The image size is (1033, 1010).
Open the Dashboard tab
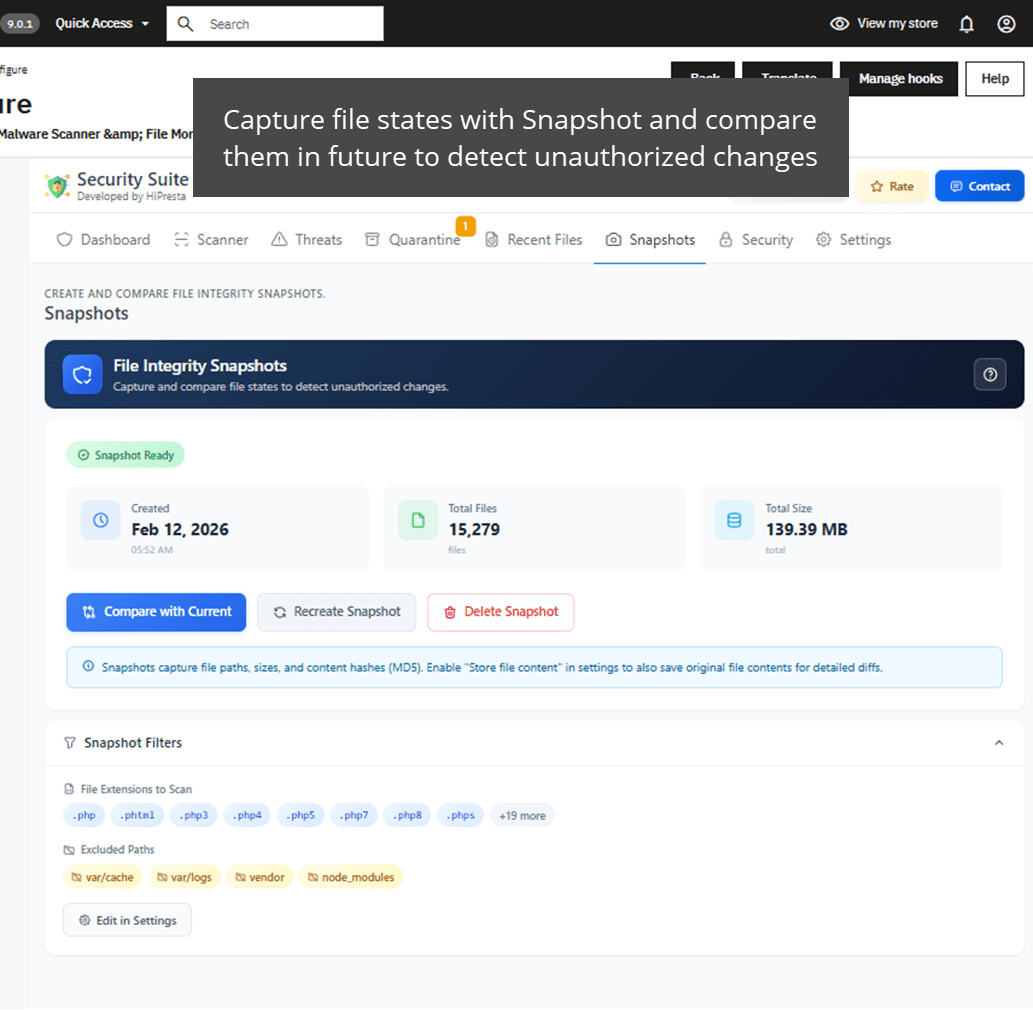pos(103,240)
